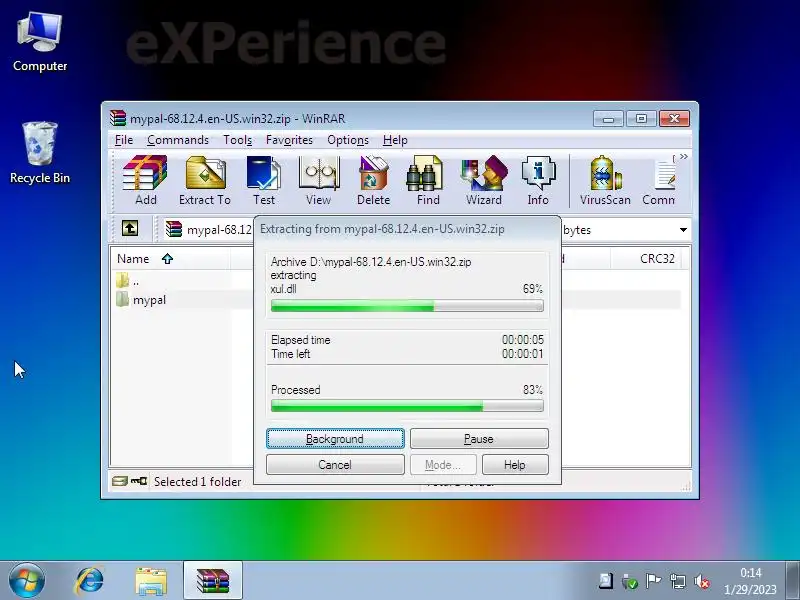Close the WinRAR window

click(674, 119)
